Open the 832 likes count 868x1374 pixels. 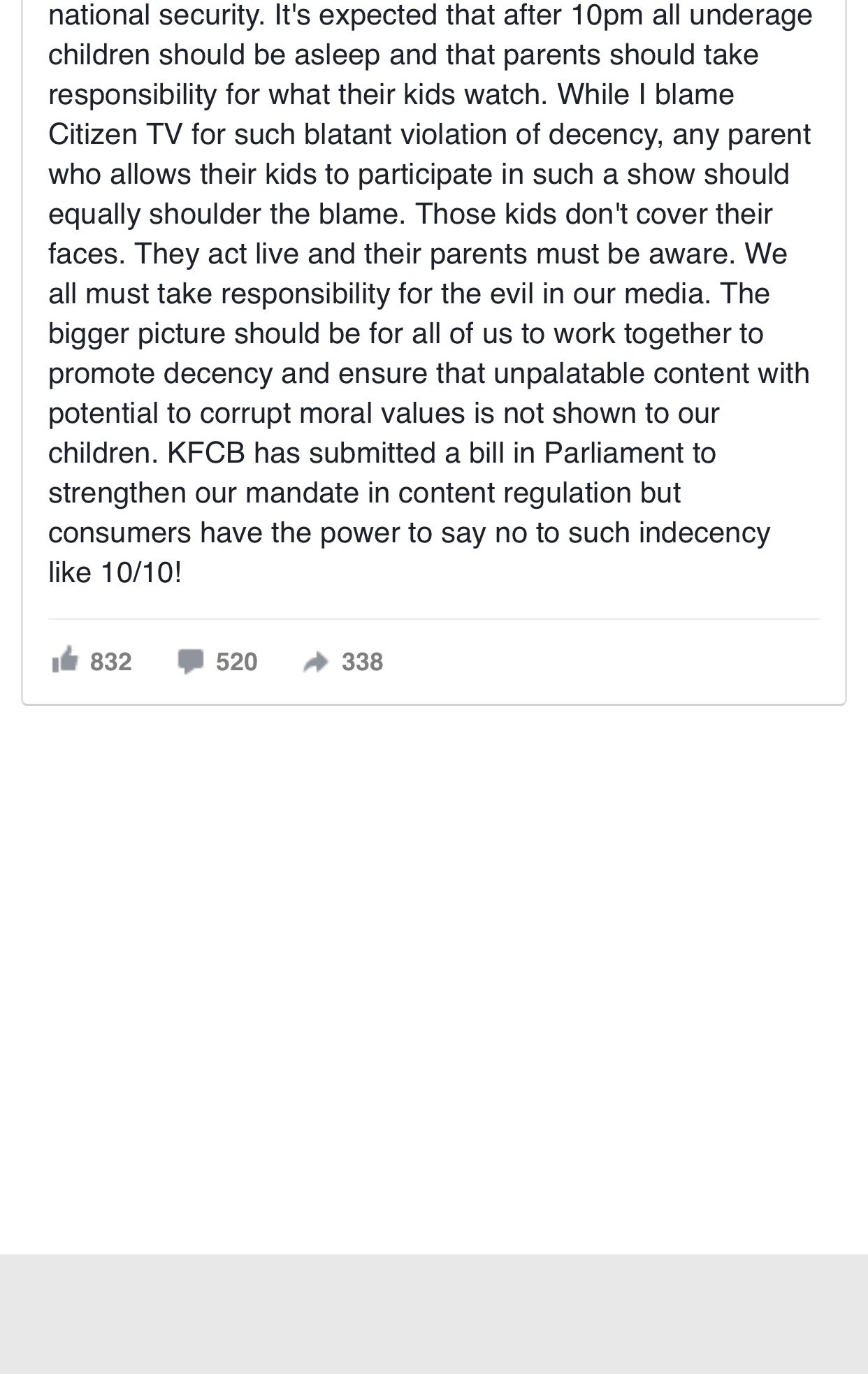111,662
